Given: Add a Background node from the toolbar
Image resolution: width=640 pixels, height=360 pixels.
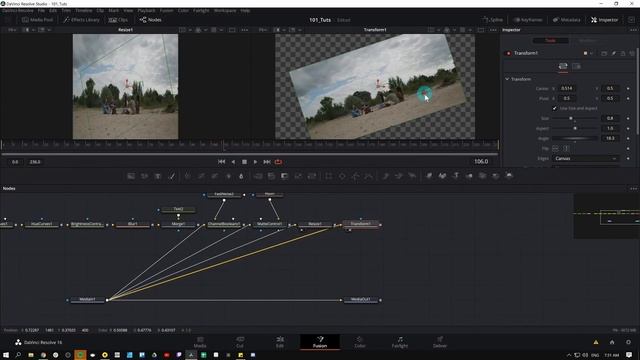Looking at the screenshot, I should coord(131,176).
